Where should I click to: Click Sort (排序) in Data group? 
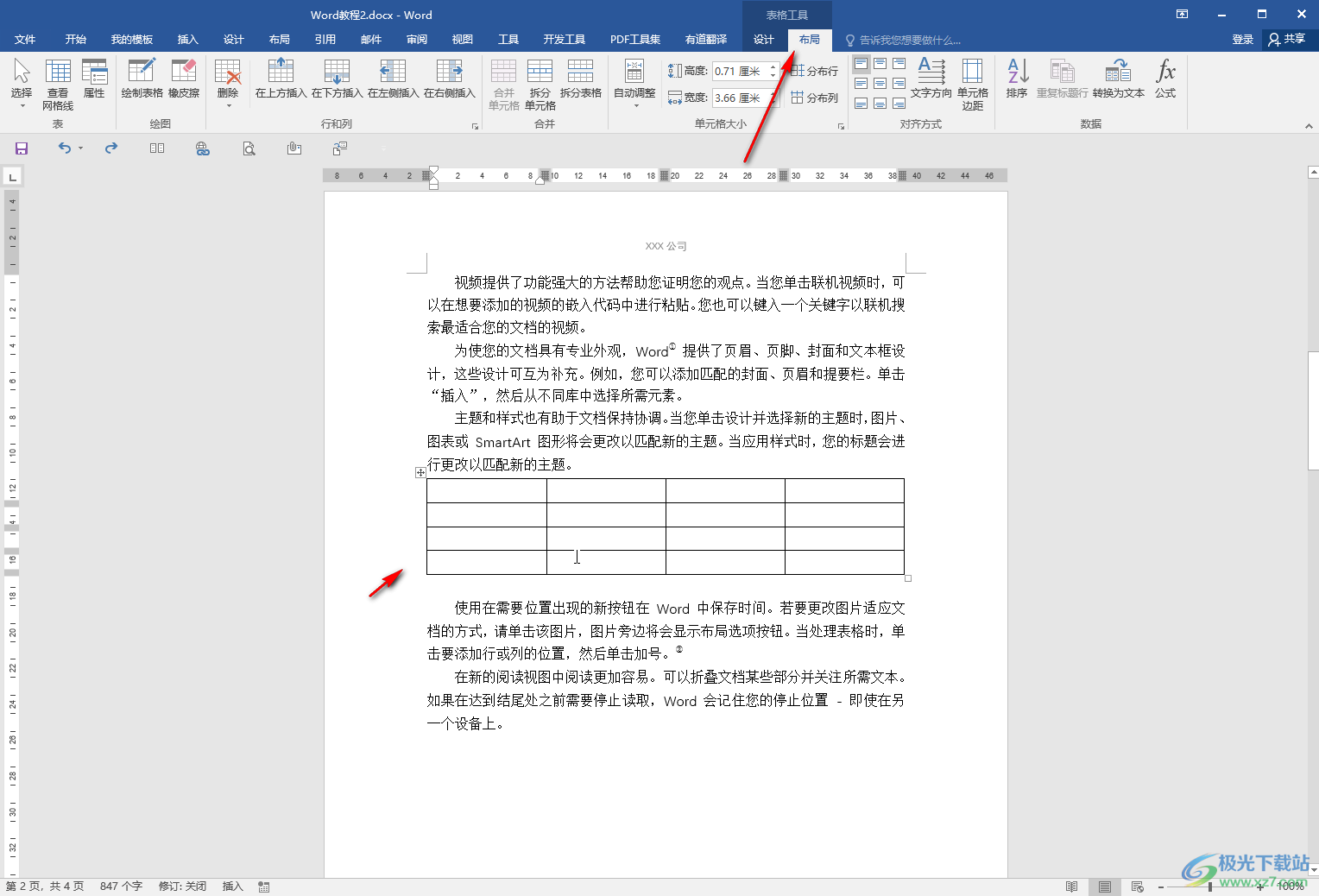(x=1017, y=79)
